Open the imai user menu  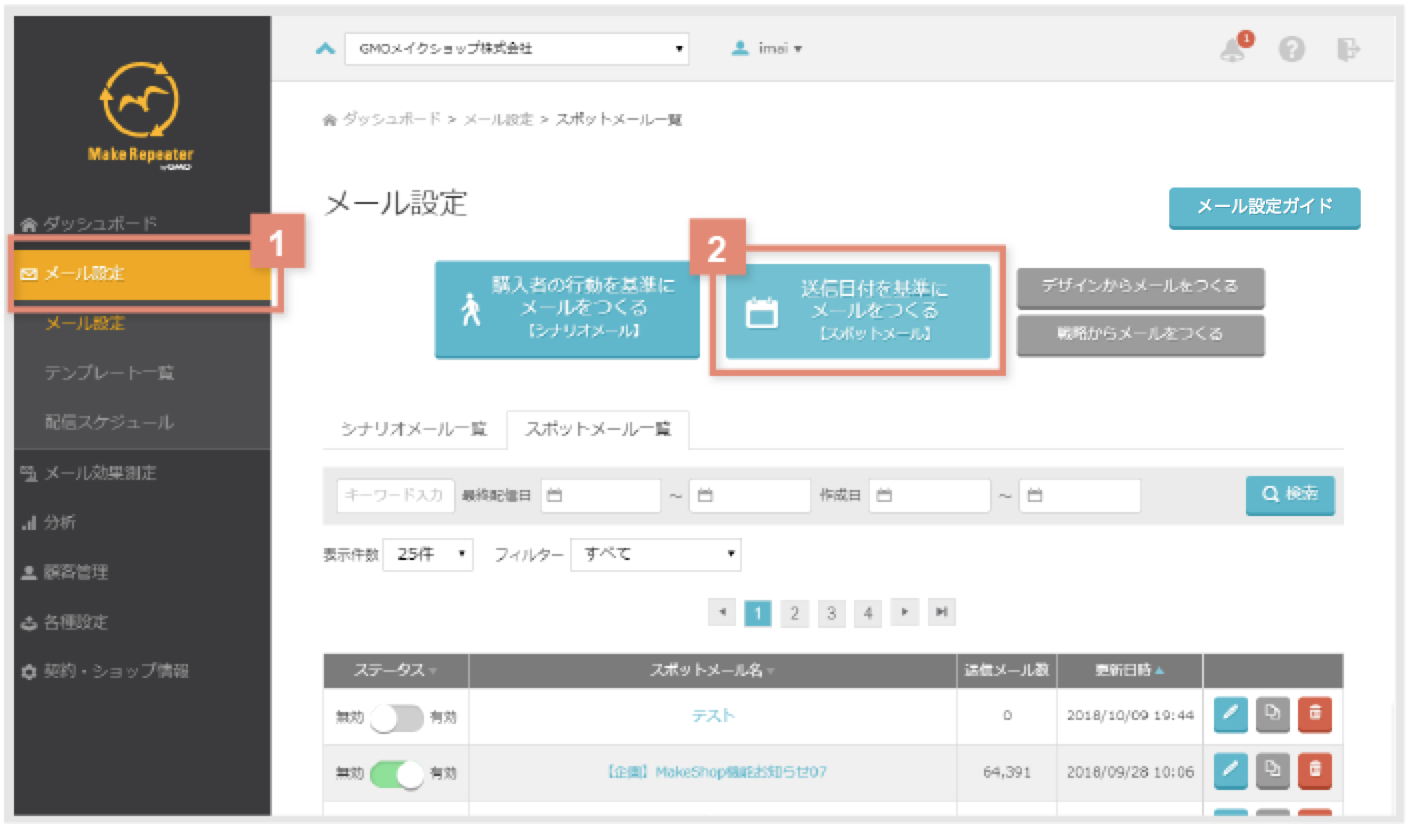(x=768, y=49)
